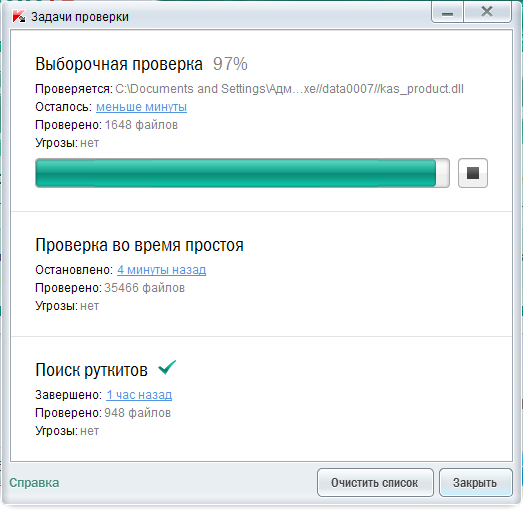
Task: Click the Kaspersky logo in title bar
Action: (19, 16)
